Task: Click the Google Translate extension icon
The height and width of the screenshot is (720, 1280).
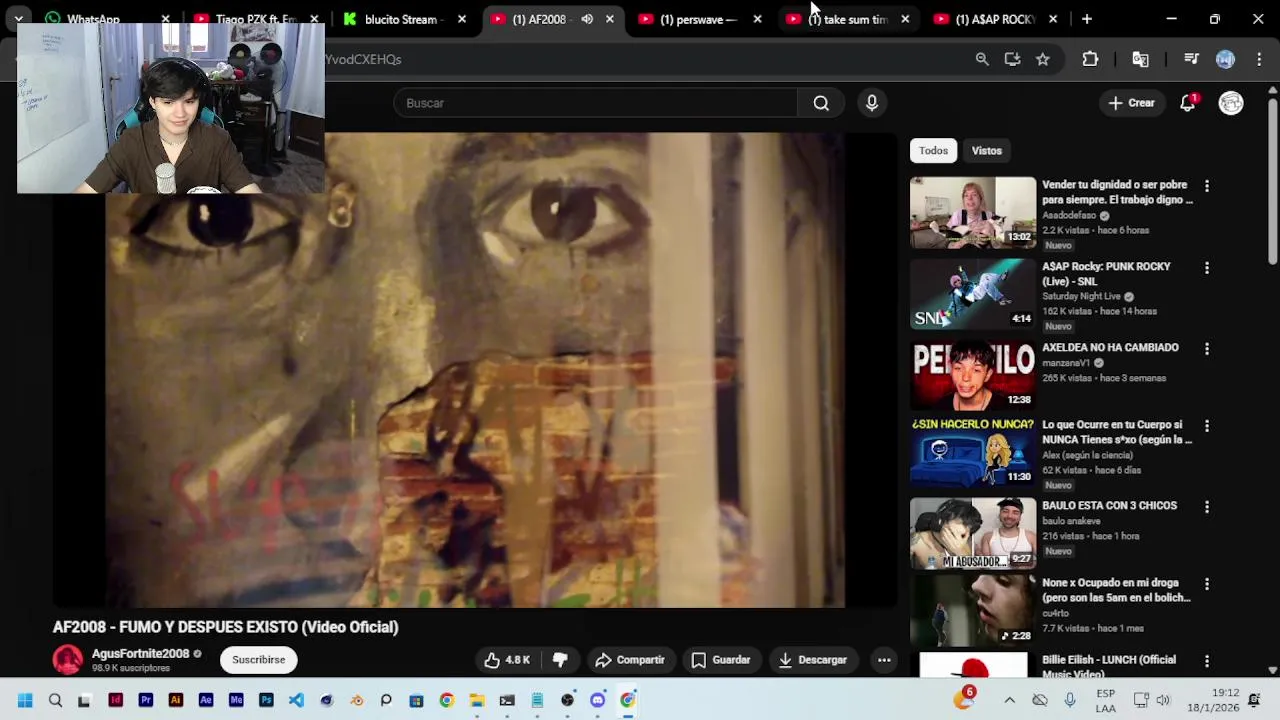Action: tap(1140, 59)
